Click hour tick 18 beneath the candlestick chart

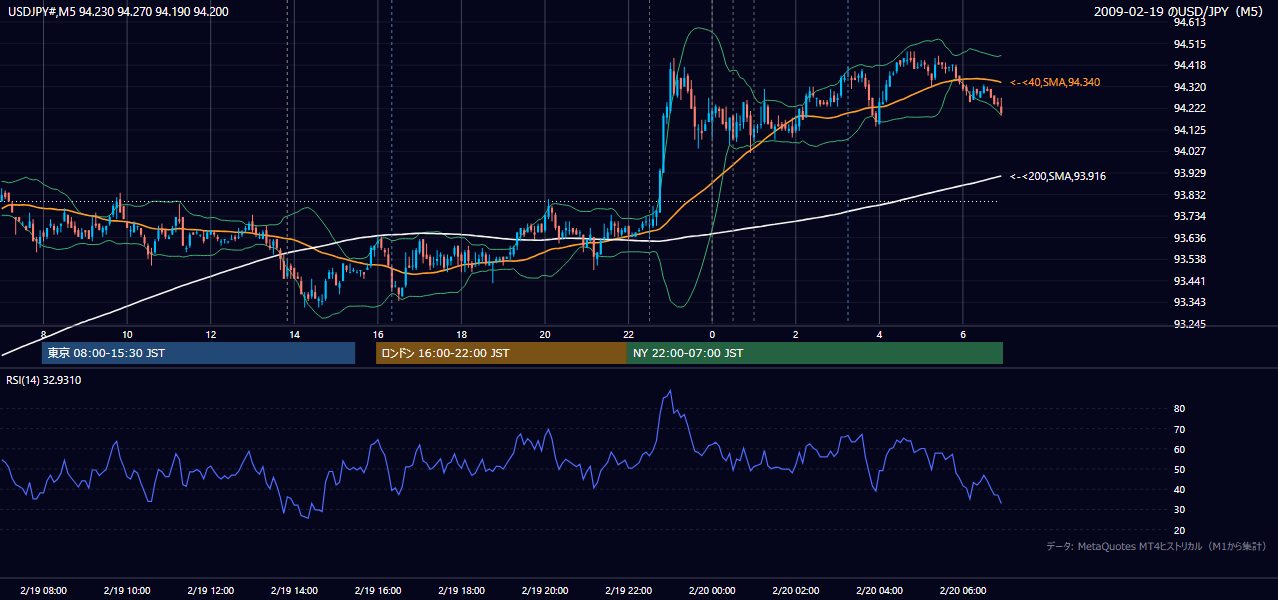[461, 334]
